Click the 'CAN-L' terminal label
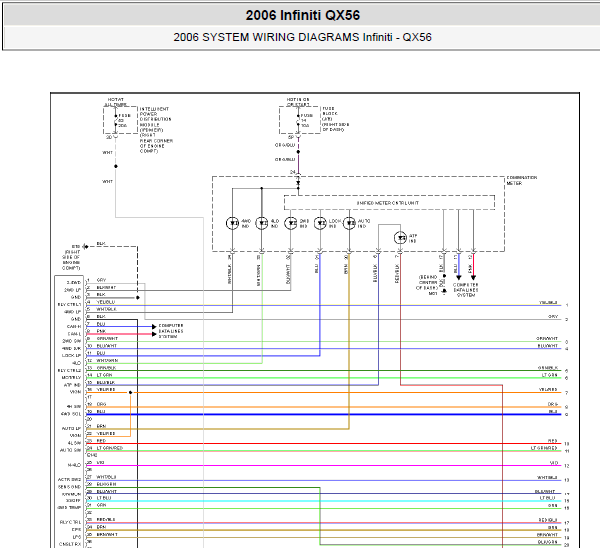The width and height of the screenshot is (600, 548). click(74, 334)
